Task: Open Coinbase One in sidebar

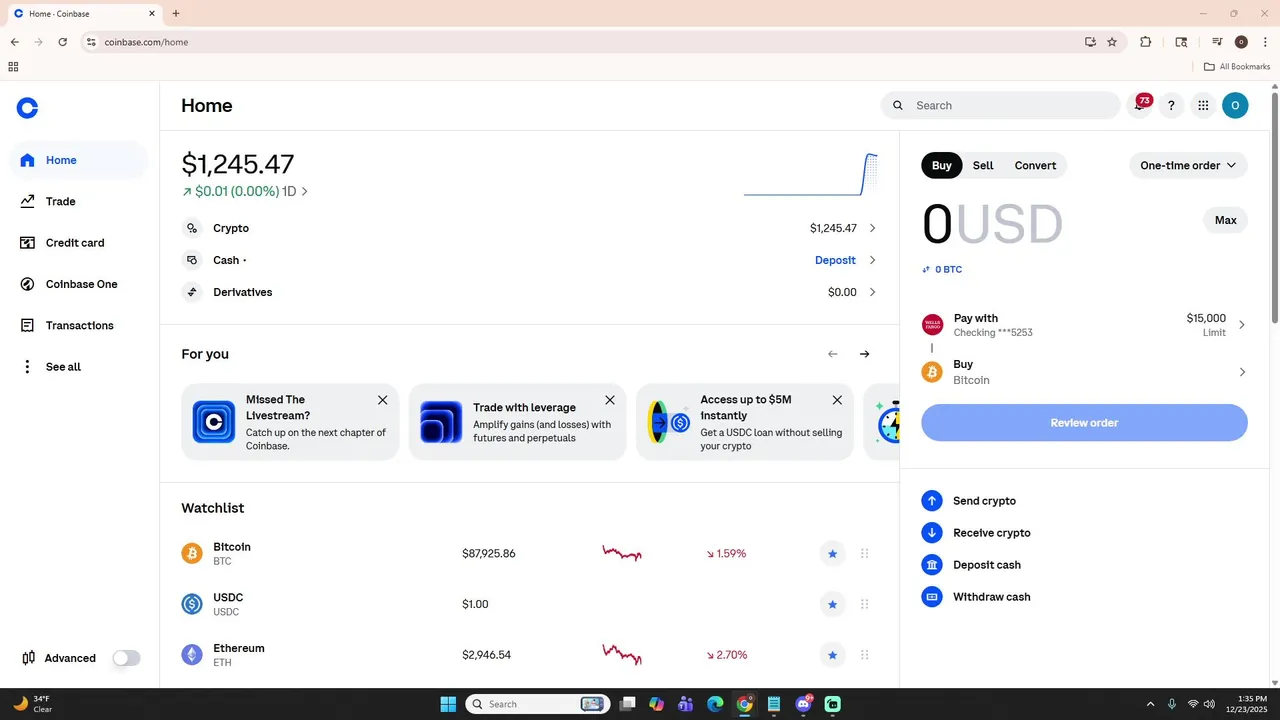Action: click(x=79, y=284)
